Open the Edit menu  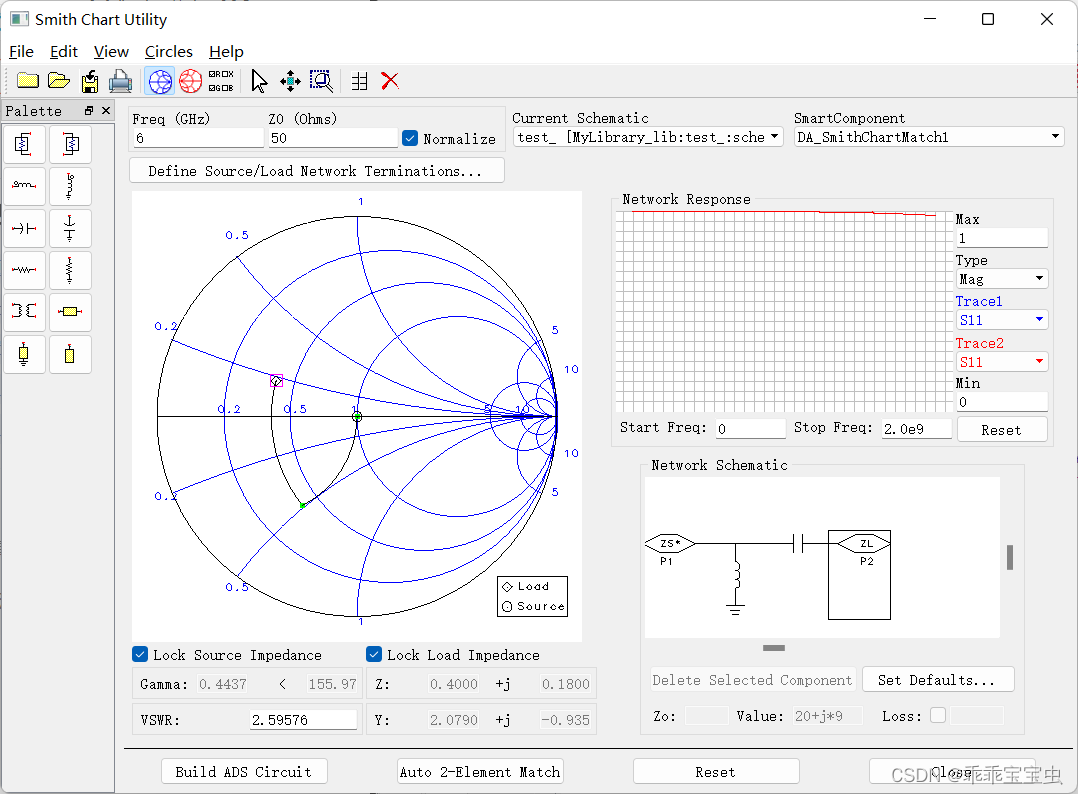[64, 52]
